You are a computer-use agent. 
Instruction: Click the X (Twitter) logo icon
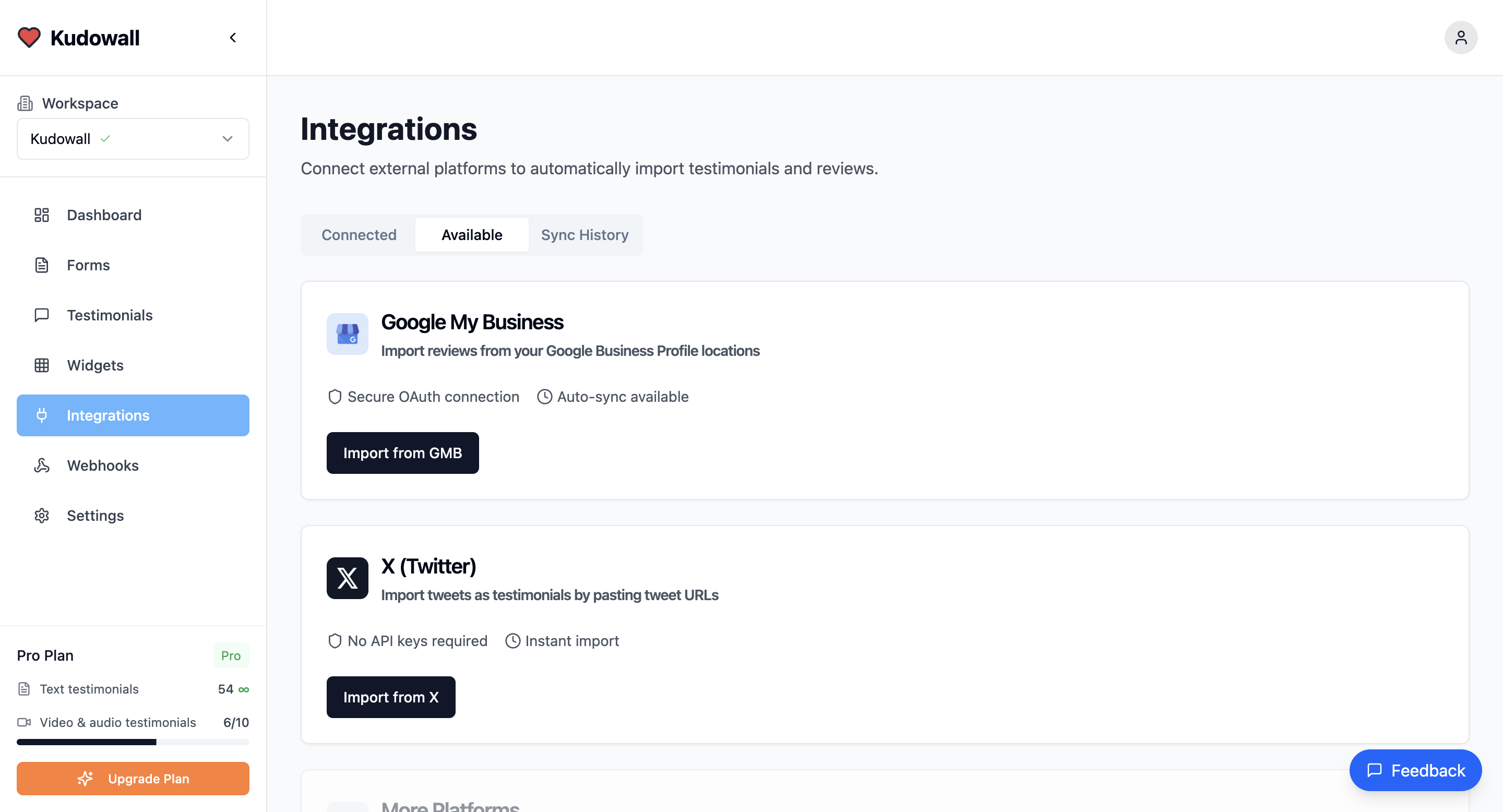tap(347, 578)
